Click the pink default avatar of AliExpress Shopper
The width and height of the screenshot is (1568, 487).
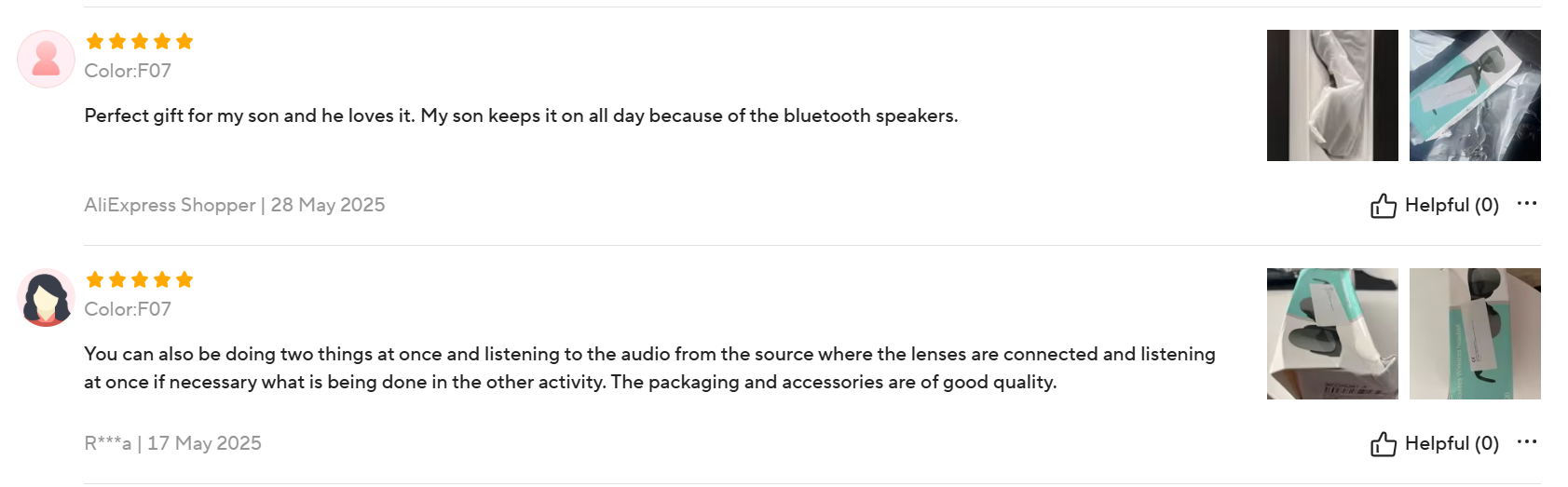(x=46, y=59)
